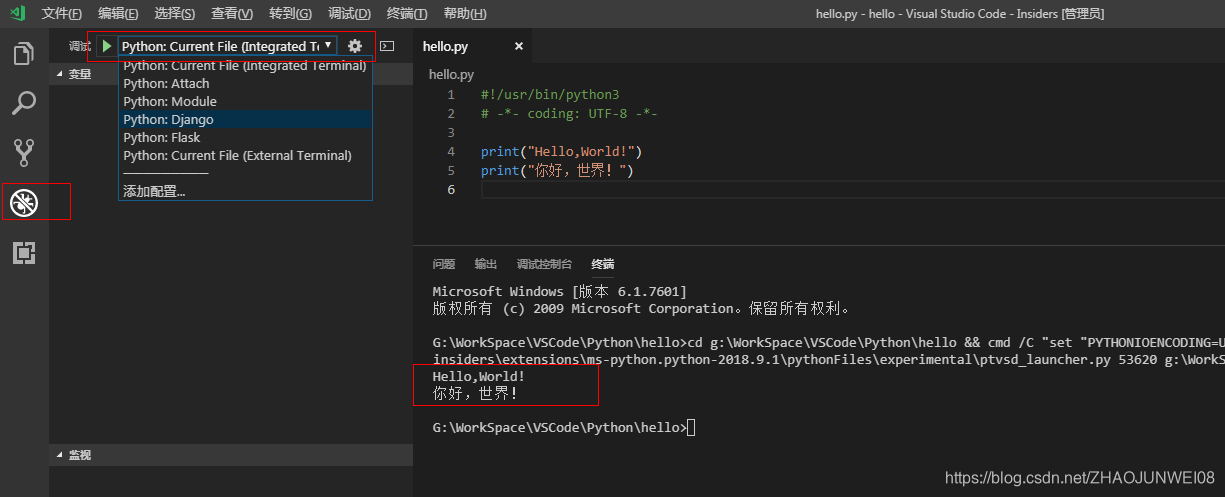Viewport: 1225px width, 497px height.
Task: Select Python: Flask configuration
Action: 245,138
